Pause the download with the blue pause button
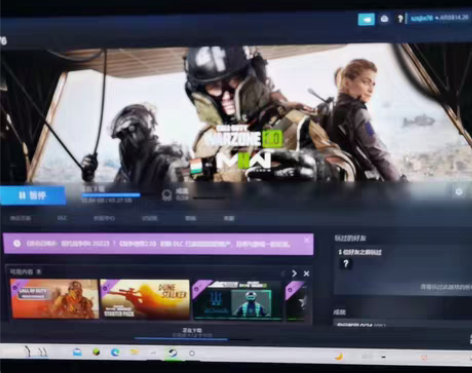The width and height of the screenshot is (472, 373). 33,195
